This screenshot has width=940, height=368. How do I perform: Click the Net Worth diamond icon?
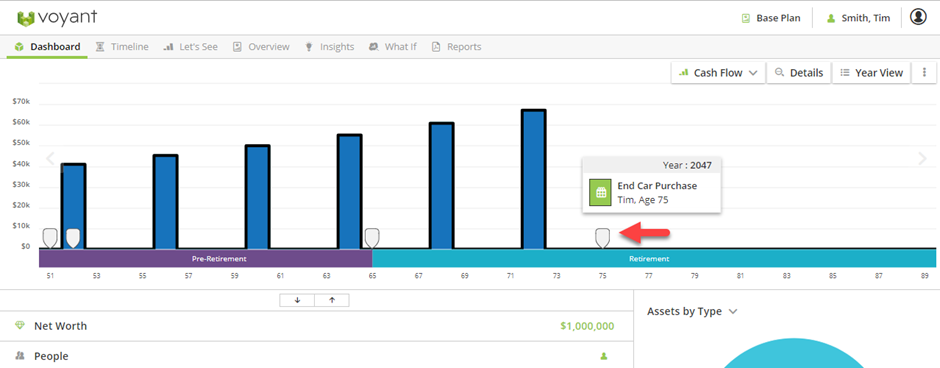[20, 325]
